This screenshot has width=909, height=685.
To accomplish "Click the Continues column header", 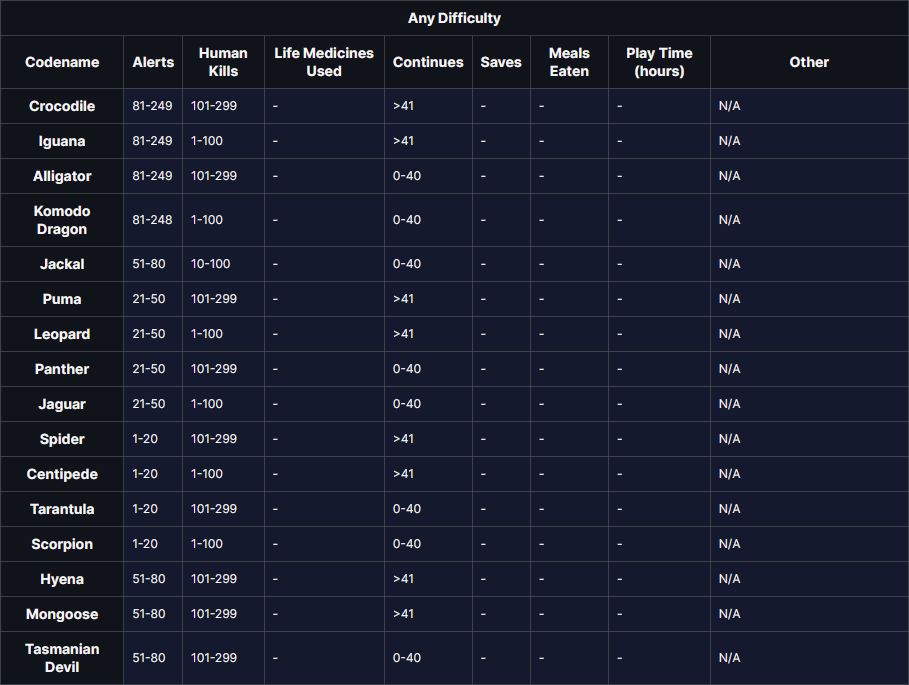I will 428,62.
